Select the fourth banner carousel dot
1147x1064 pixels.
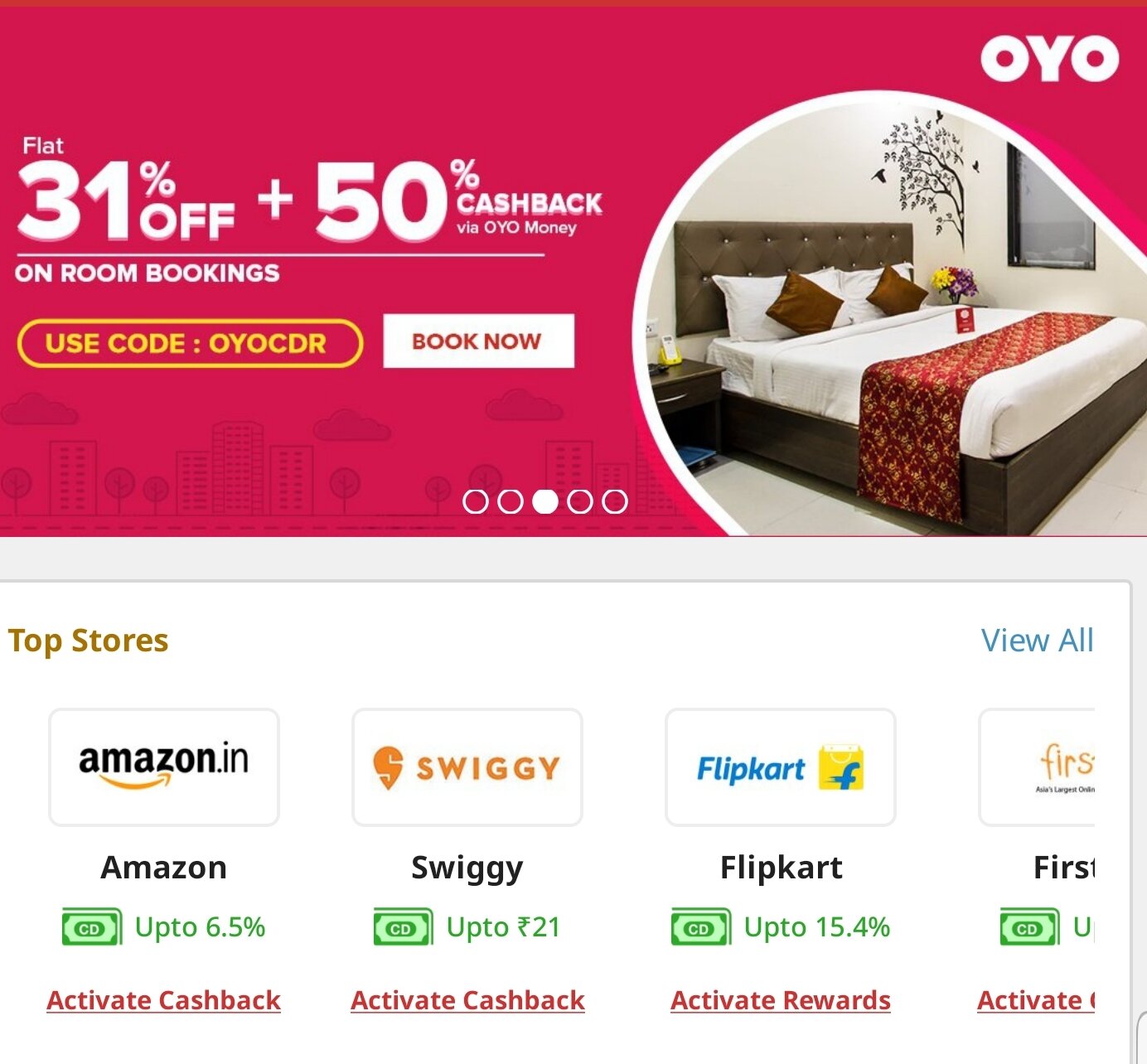coord(579,501)
